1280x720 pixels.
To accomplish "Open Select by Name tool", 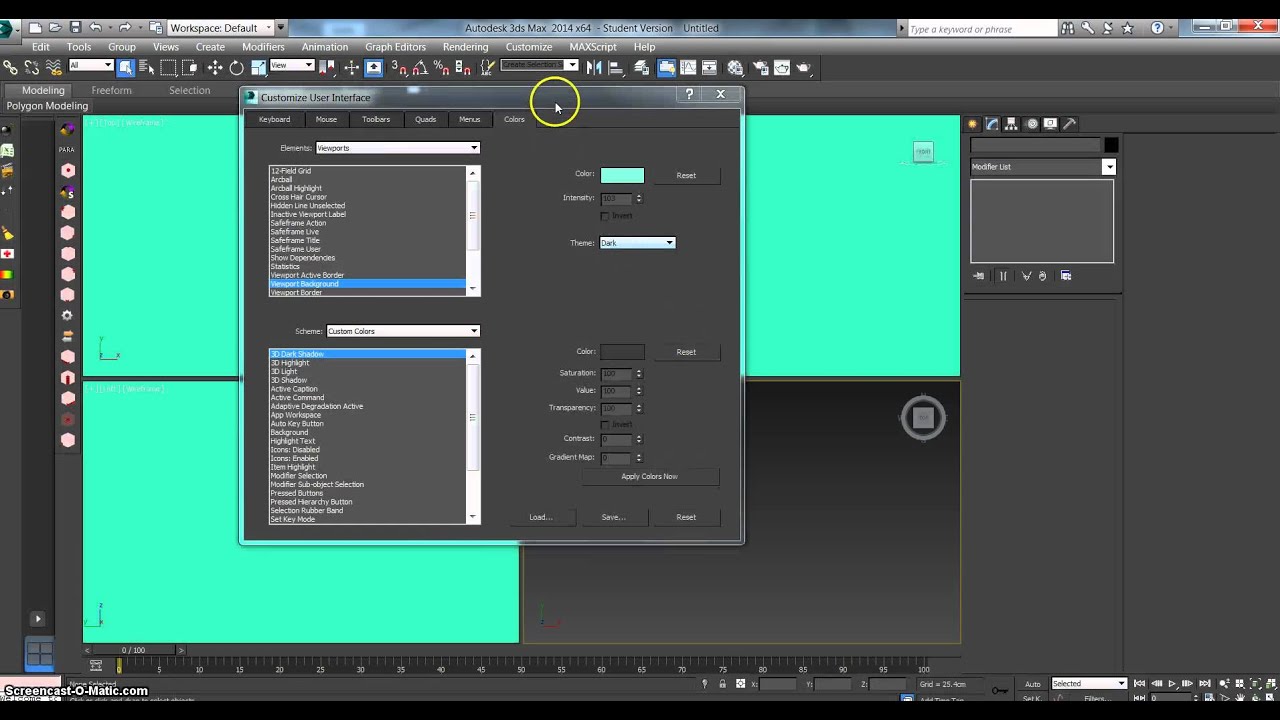I will coord(147,67).
